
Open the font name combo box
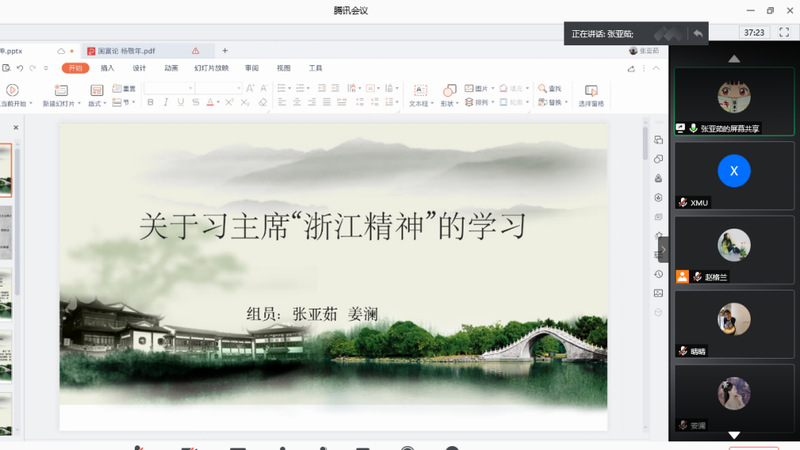tap(168, 88)
